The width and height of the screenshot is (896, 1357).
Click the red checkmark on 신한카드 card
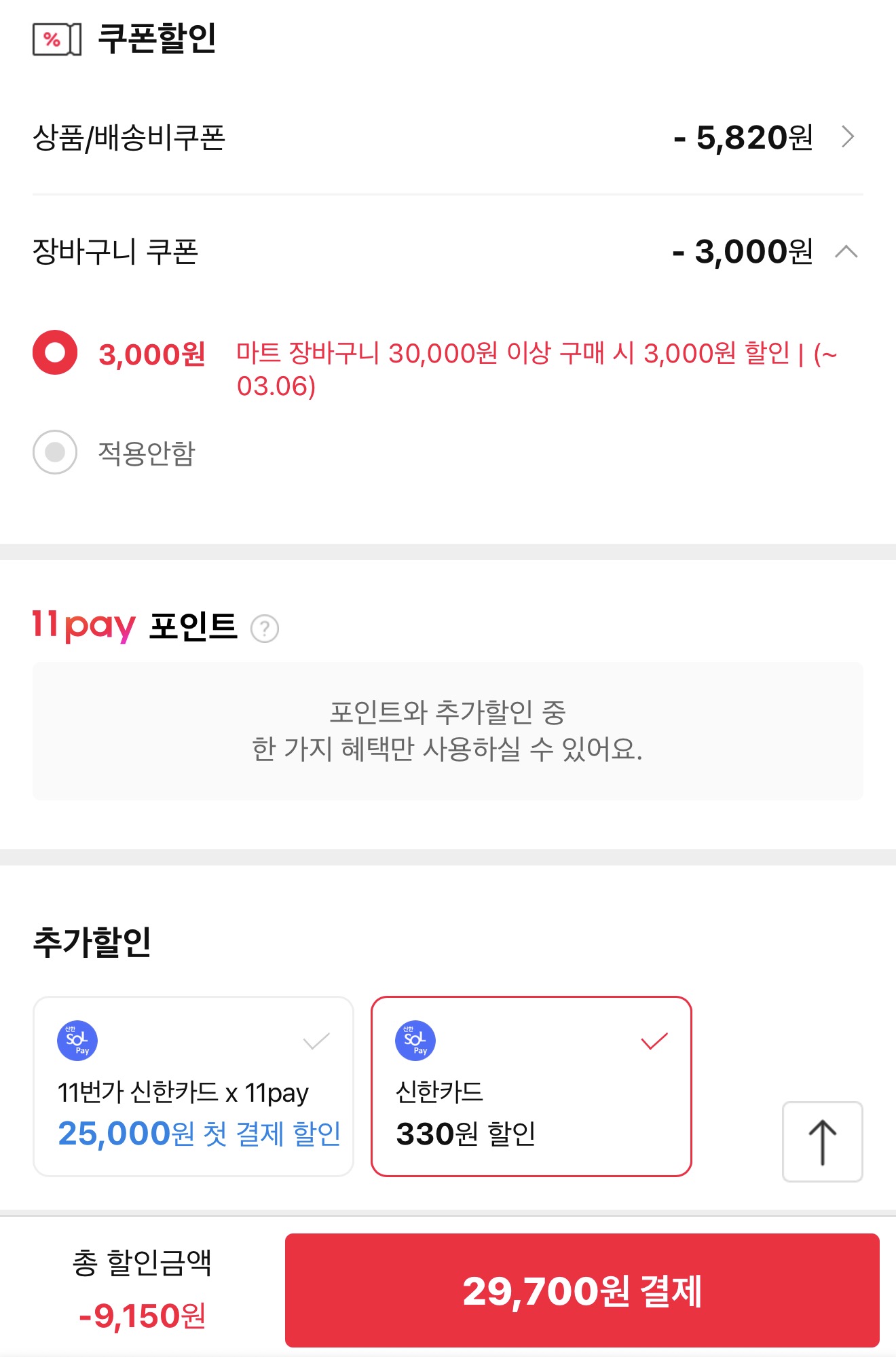point(654,1041)
